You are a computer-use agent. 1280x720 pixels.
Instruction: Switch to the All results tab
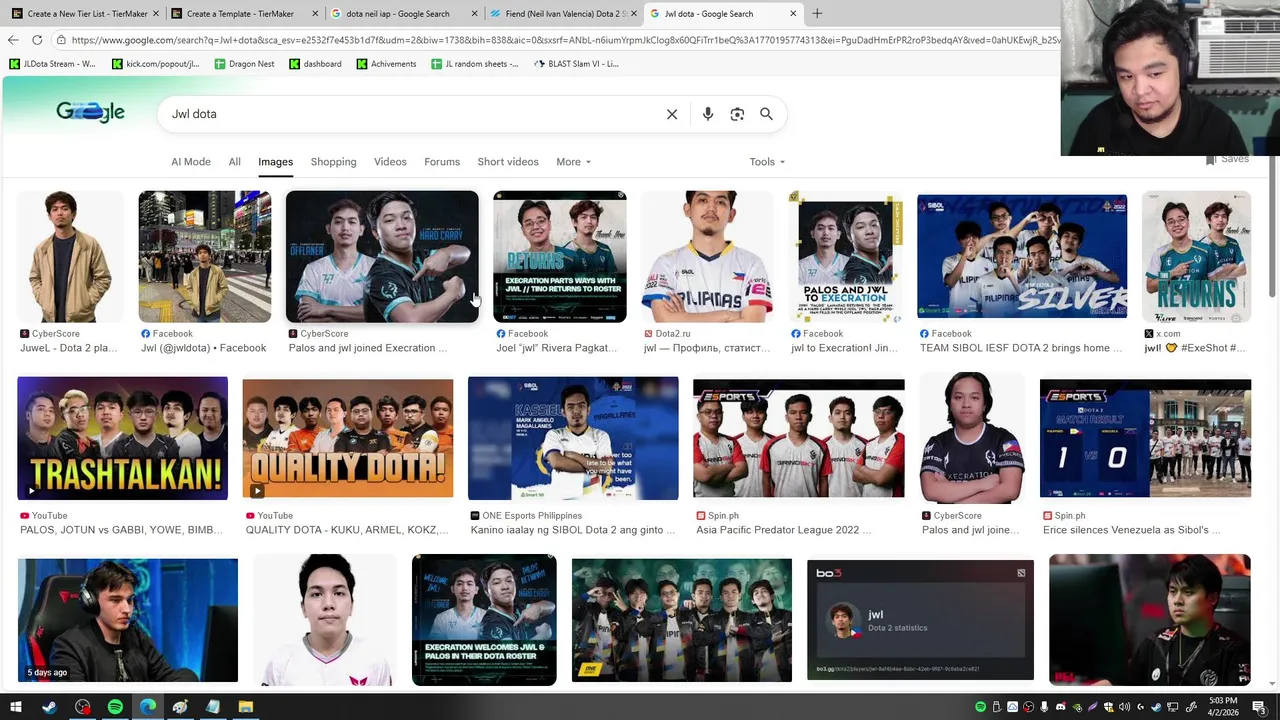point(234,162)
